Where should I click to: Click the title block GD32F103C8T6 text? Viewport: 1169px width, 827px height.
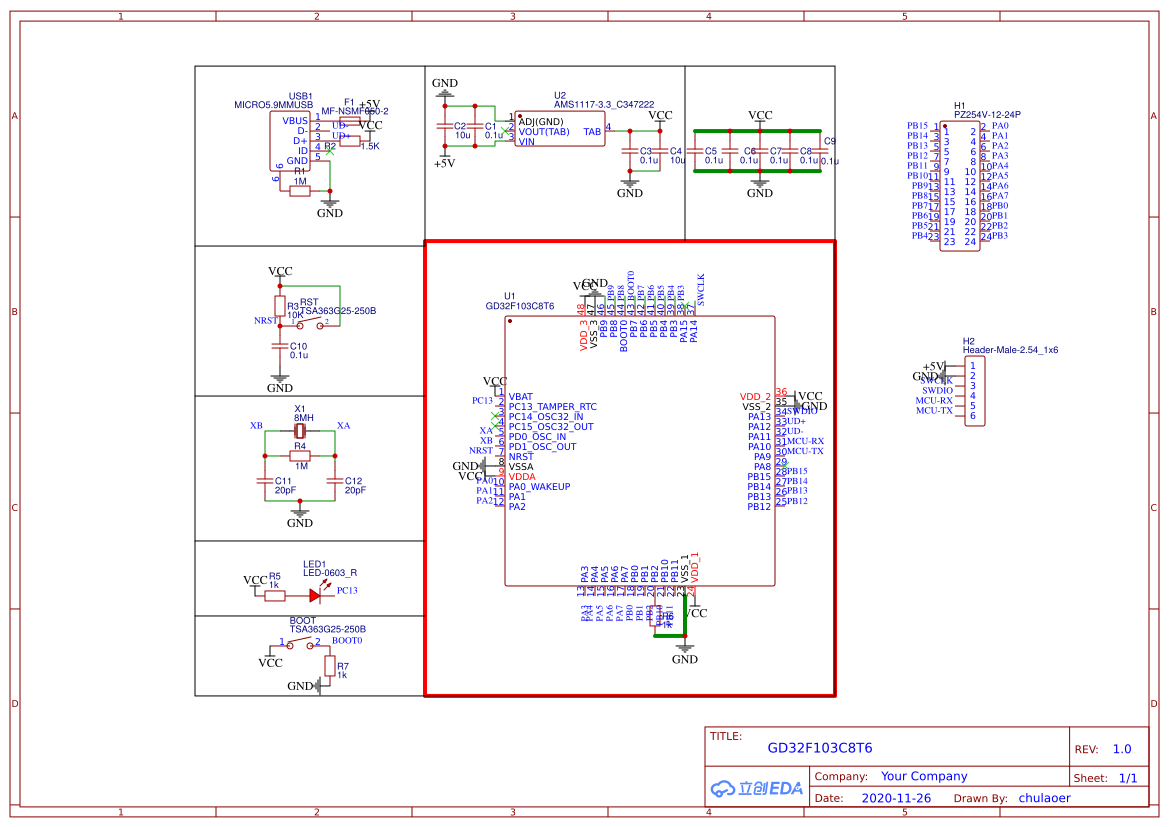tap(819, 748)
